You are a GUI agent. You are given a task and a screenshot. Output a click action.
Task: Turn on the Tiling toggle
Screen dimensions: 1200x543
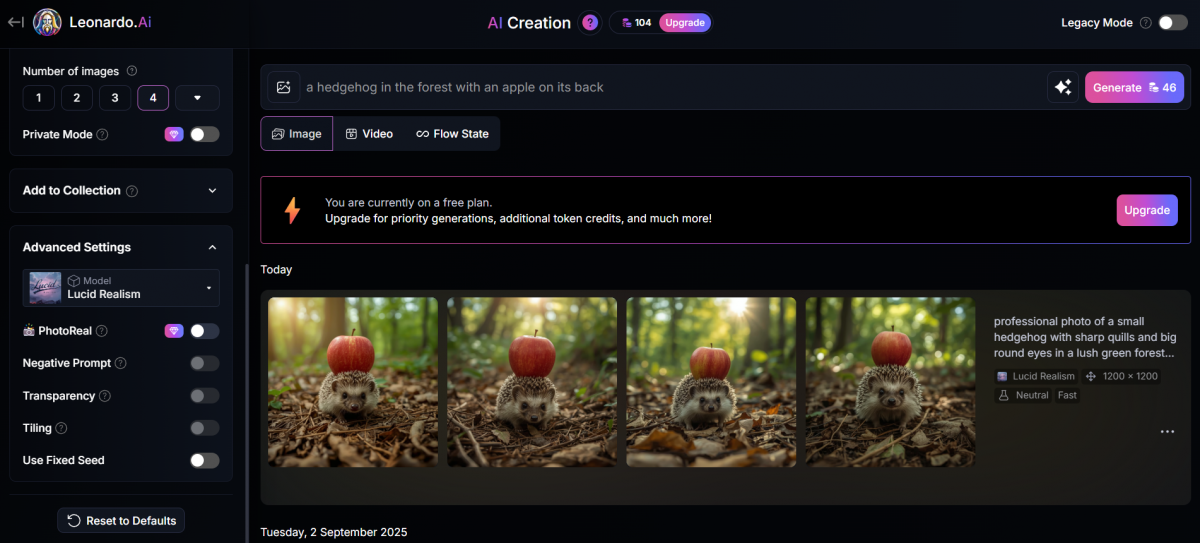pos(204,428)
